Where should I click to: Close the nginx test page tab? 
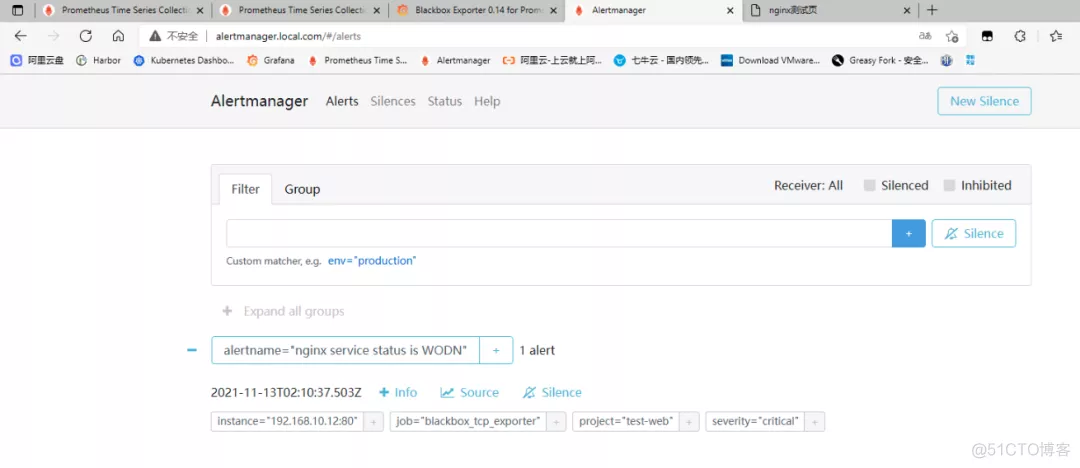pos(907,10)
